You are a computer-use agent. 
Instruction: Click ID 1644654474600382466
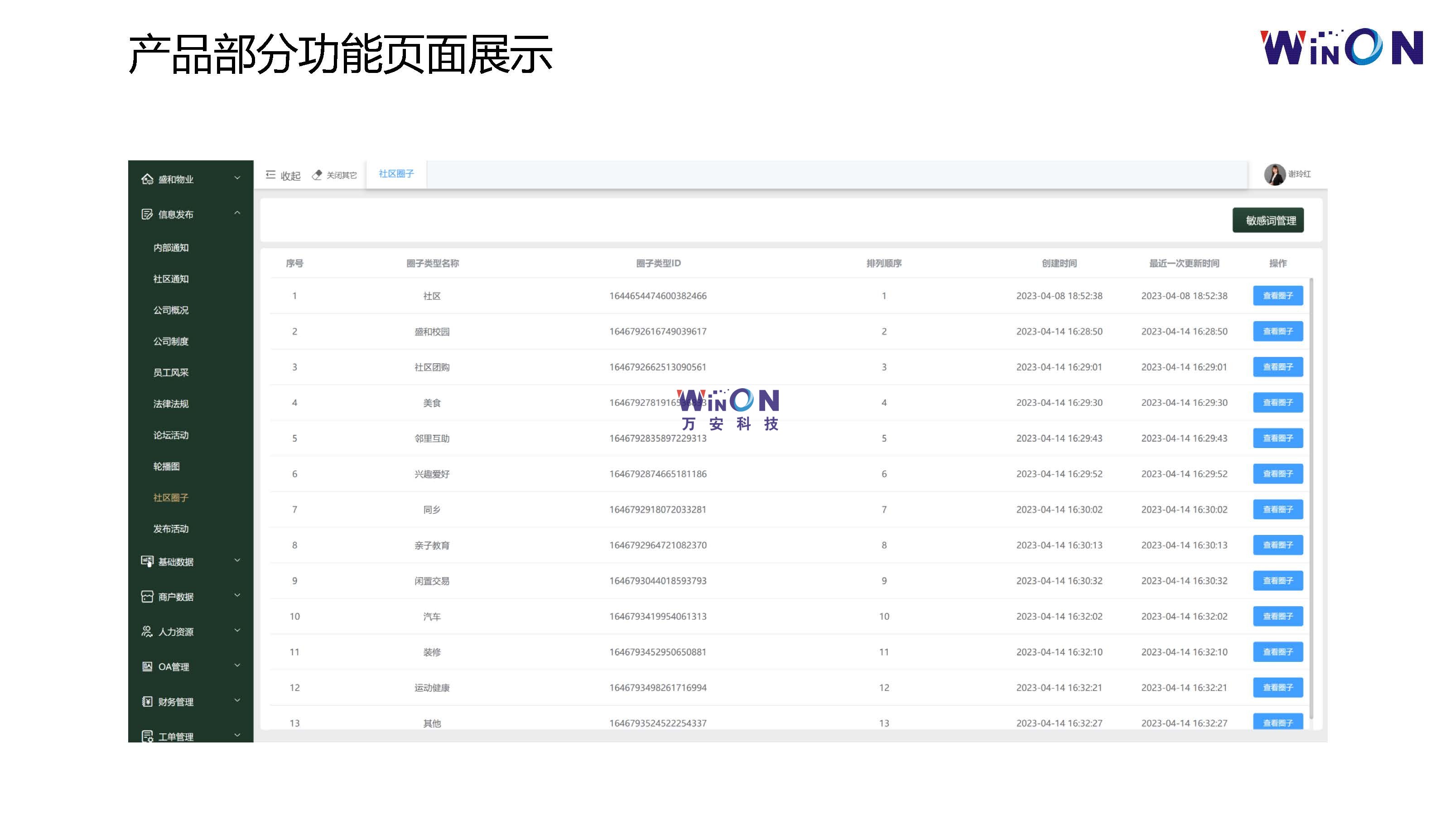pos(658,296)
